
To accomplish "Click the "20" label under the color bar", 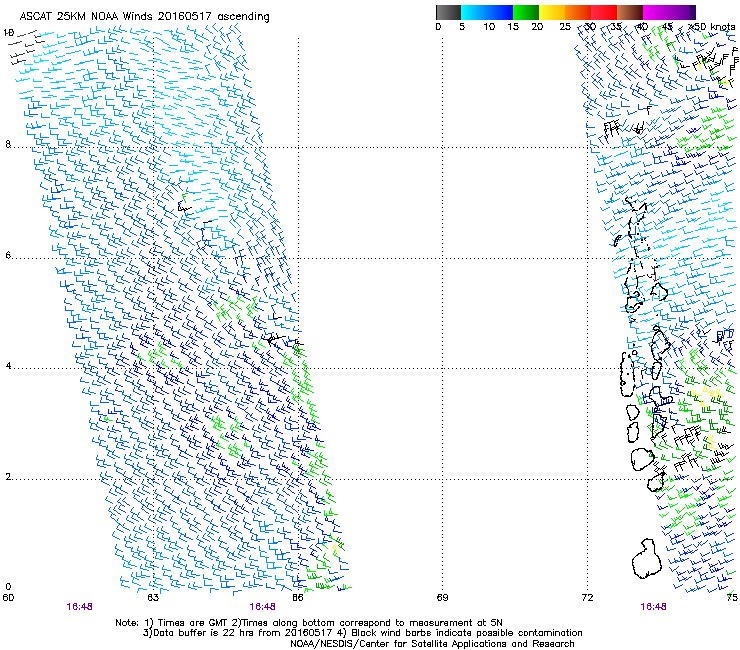I will point(537,26).
